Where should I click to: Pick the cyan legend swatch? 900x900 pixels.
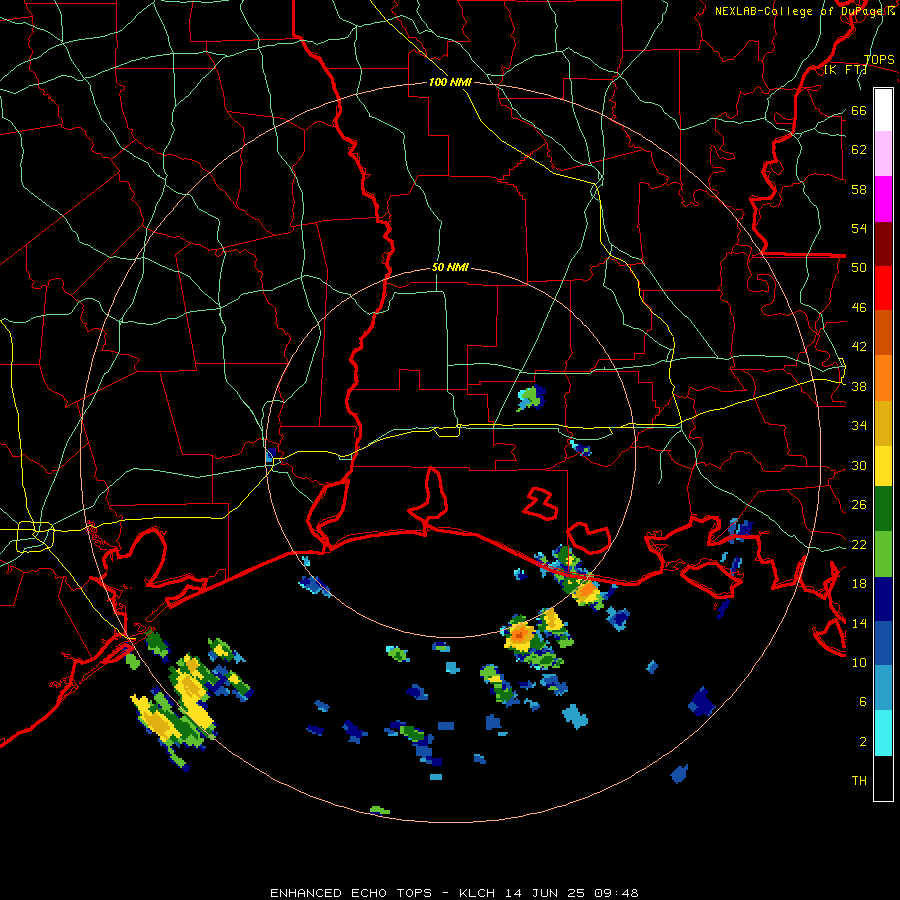[x=883, y=732]
